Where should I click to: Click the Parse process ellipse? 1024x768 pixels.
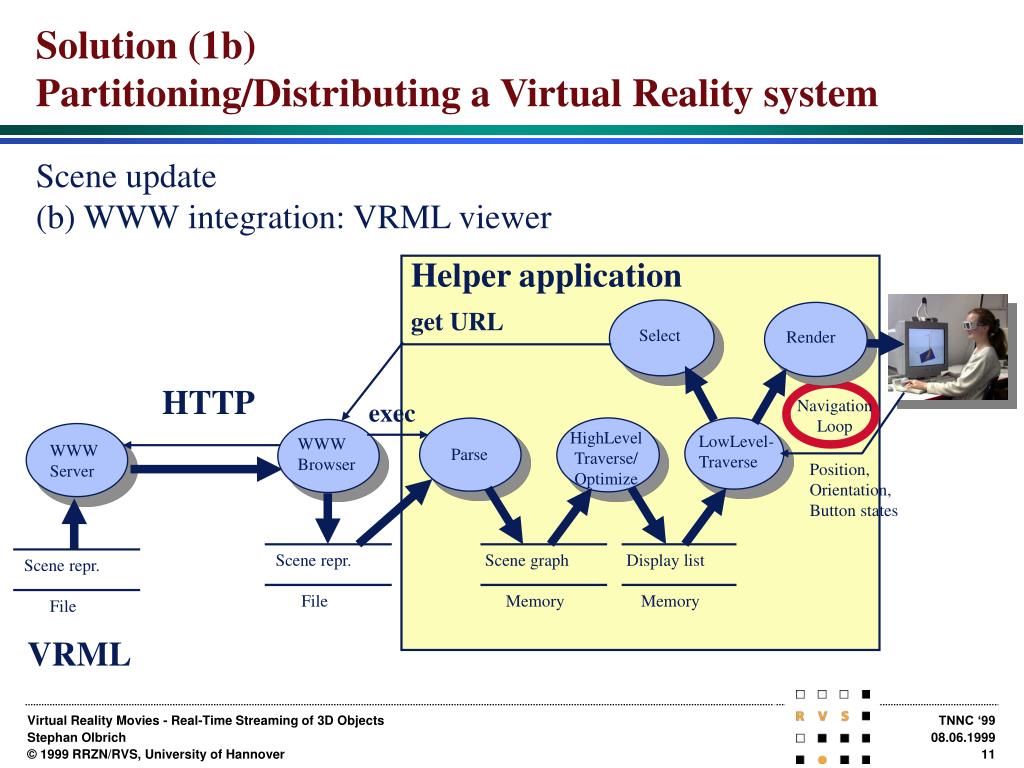pyautogui.click(x=470, y=454)
